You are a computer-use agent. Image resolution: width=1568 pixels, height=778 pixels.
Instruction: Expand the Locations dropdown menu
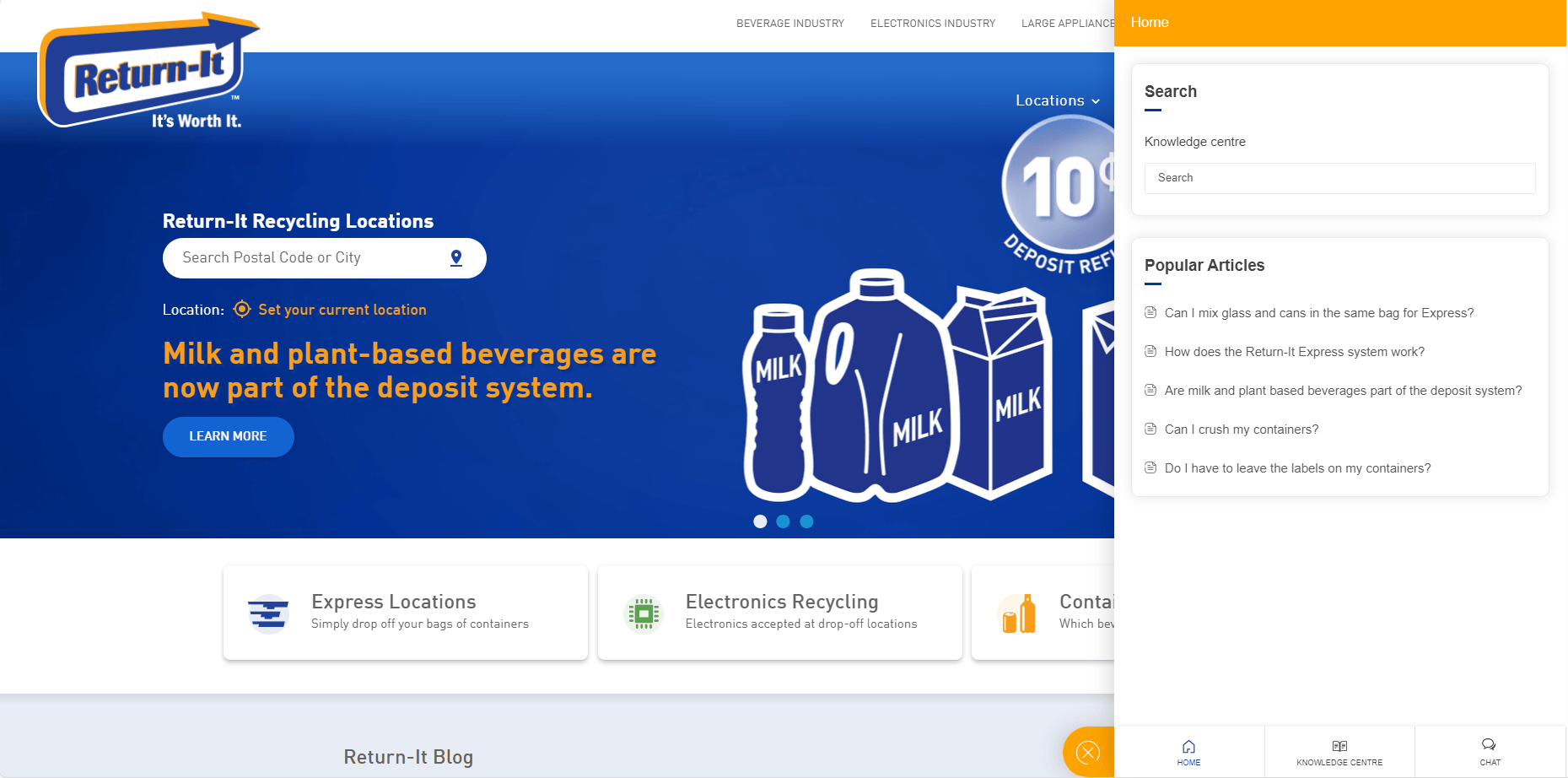click(x=1058, y=100)
